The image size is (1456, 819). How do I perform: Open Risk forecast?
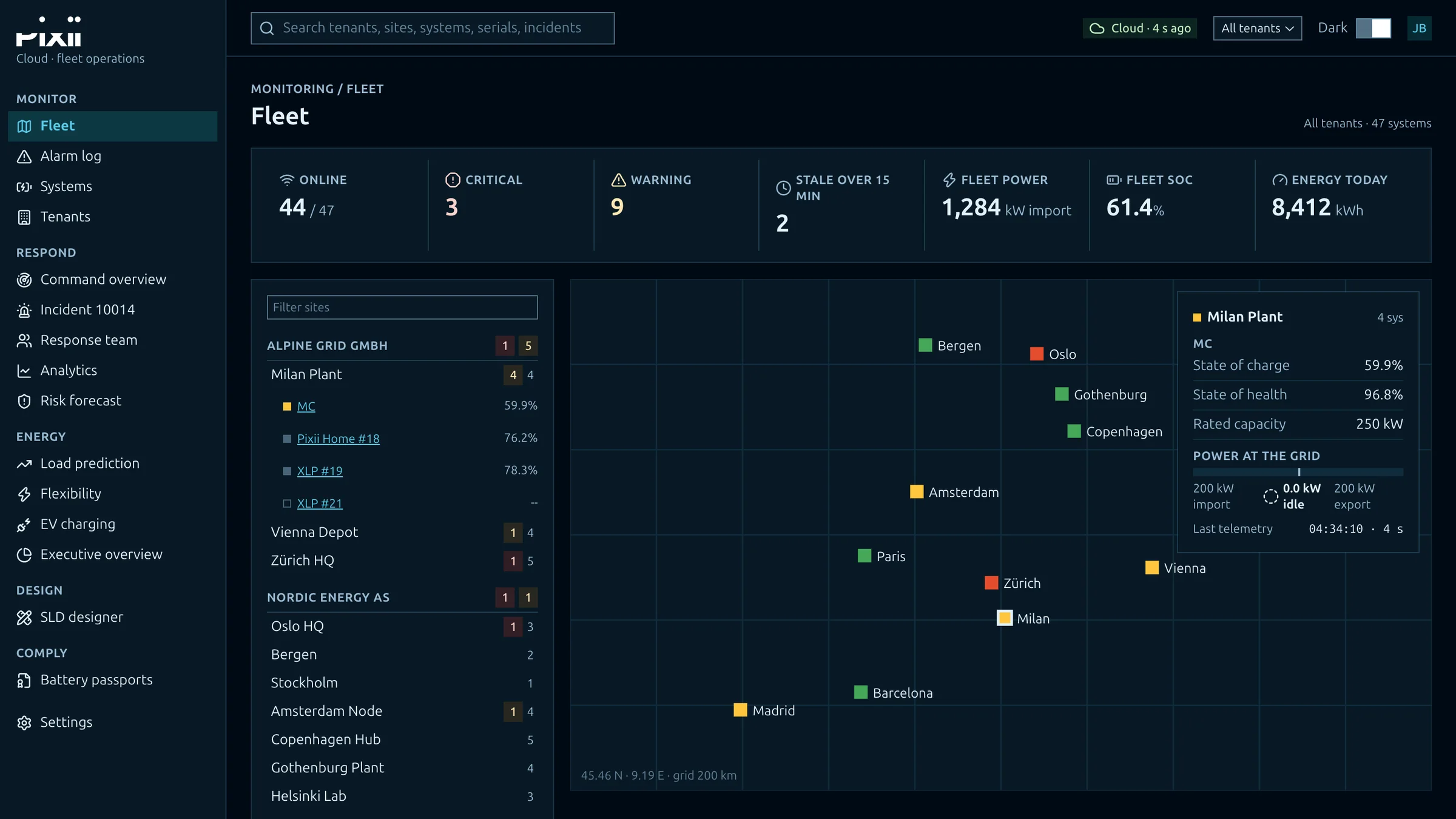coord(112,400)
